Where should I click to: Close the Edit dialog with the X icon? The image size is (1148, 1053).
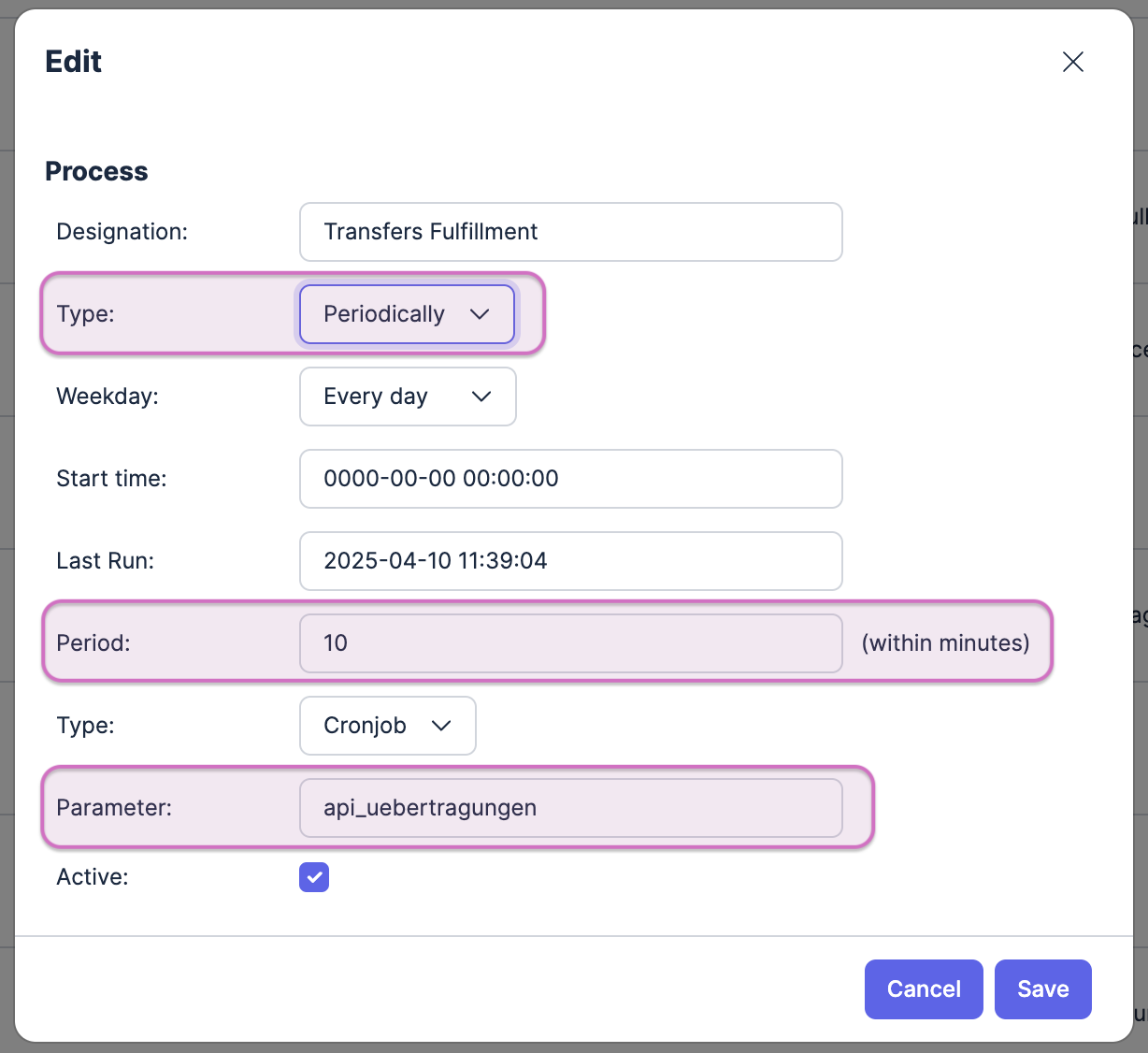(1072, 62)
